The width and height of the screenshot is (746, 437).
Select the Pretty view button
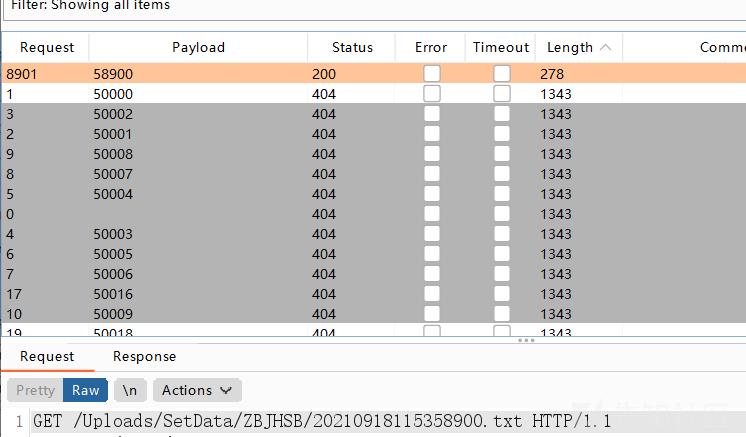pos(35,390)
